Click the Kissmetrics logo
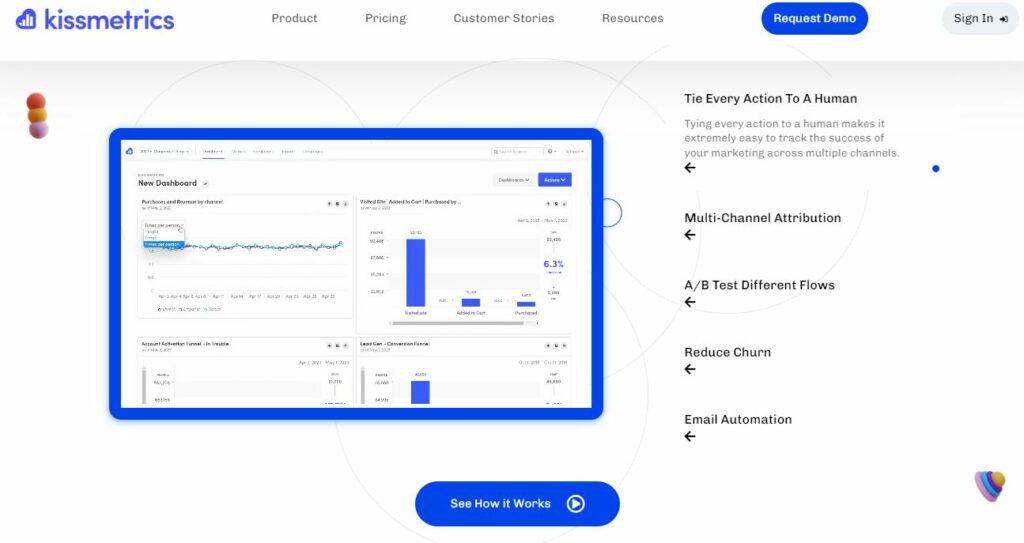Viewport: 1024px width, 543px height. tap(95, 20)
